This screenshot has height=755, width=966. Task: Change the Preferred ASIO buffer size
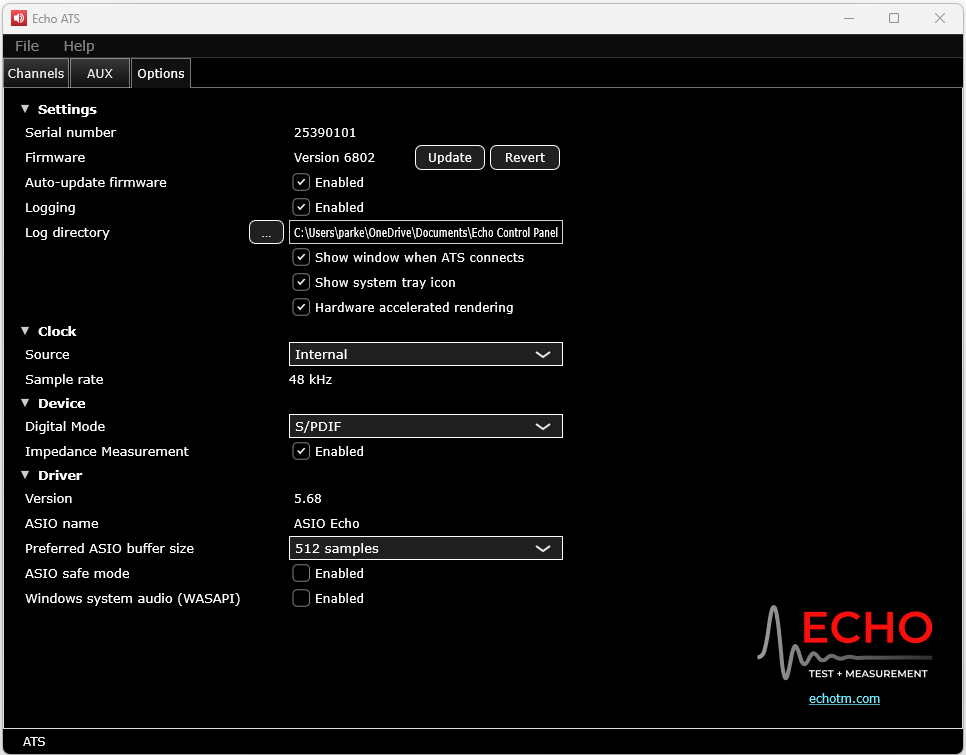(425, 548)
